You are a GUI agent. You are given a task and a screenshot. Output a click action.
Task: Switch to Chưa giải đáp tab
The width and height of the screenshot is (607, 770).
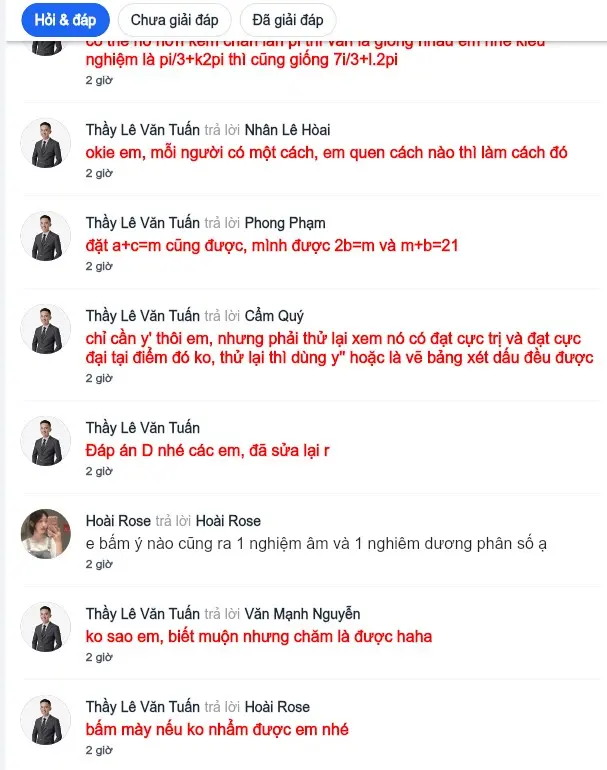click(x=174, y=20)
